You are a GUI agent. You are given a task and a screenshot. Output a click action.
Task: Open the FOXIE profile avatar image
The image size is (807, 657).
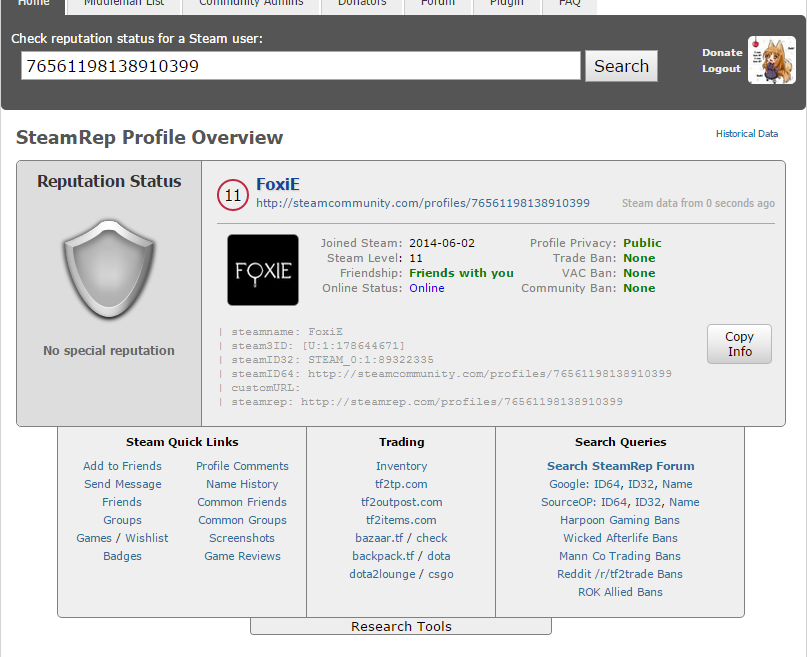[x=263, y=270]
